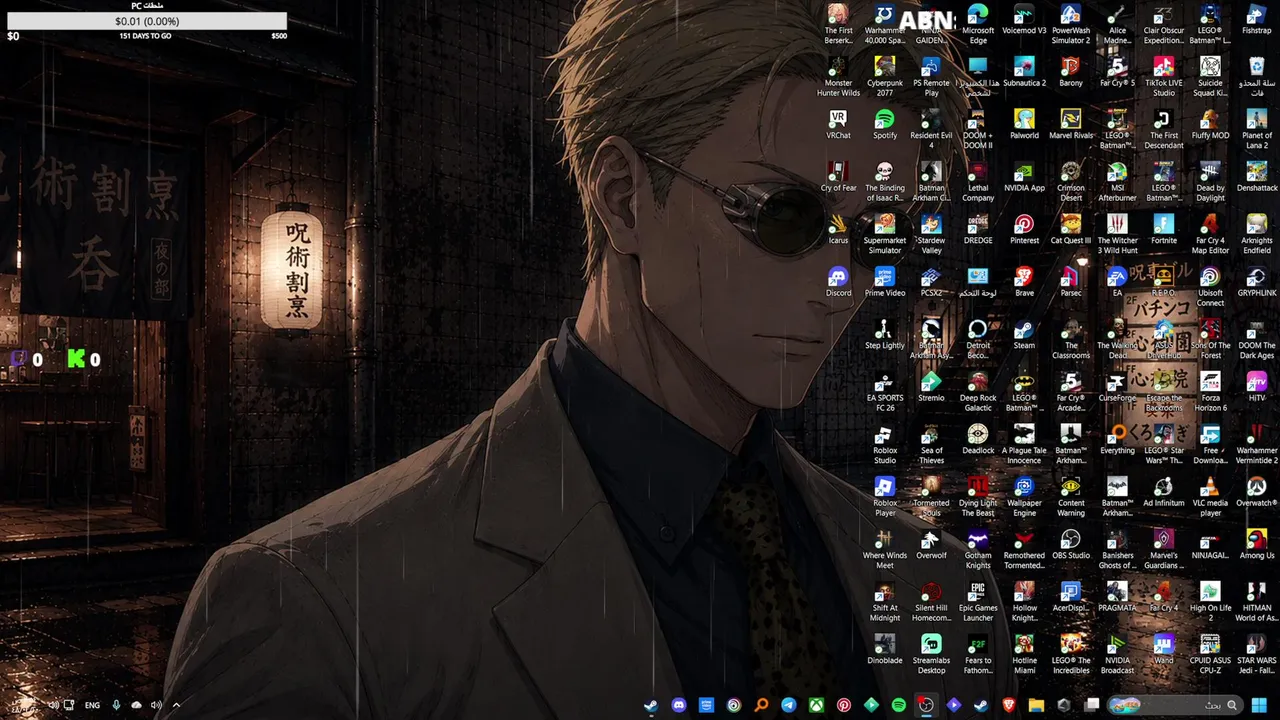Launch the Deadlock desktop shortcut

(978, 440)
